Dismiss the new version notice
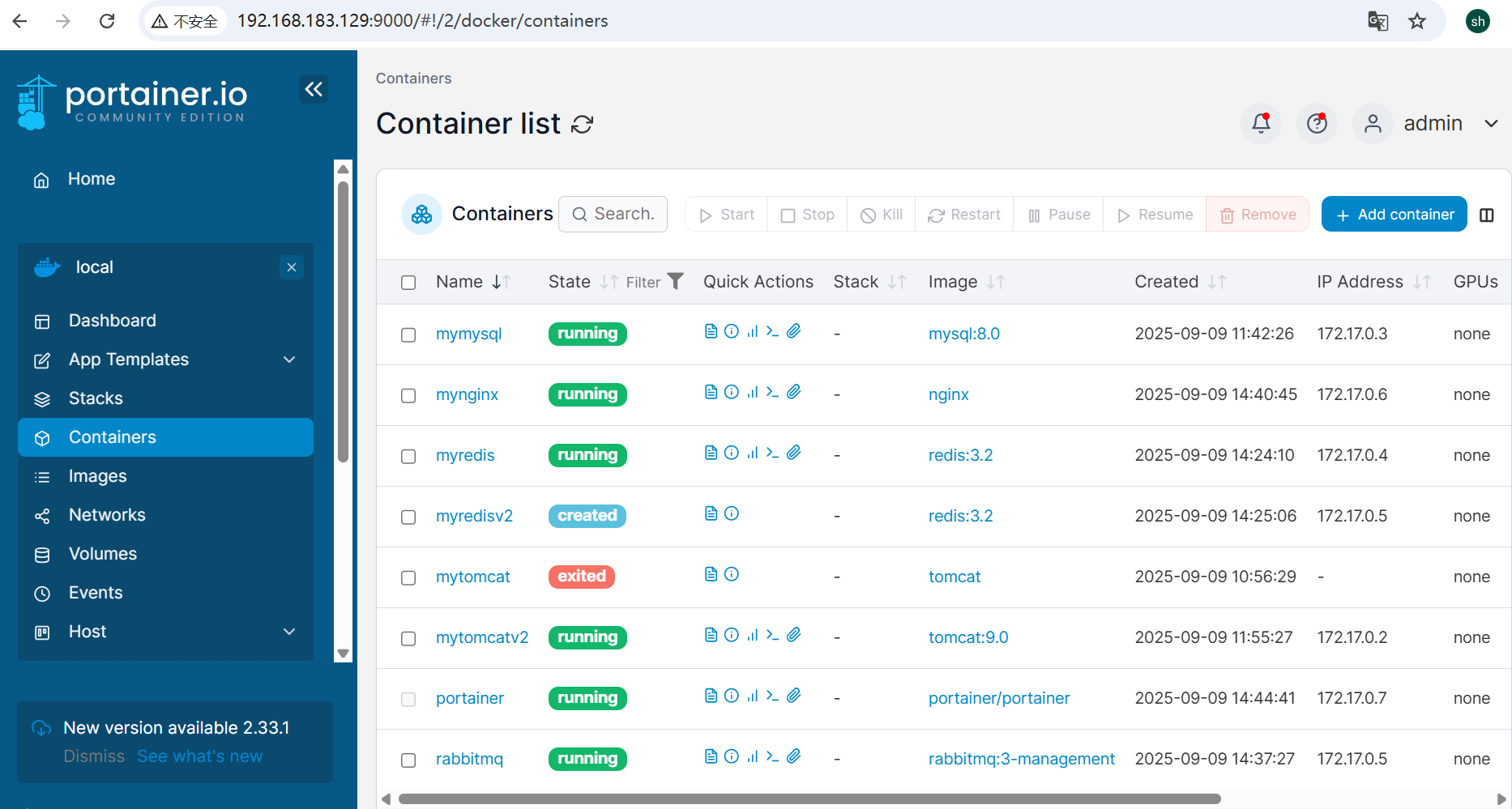 (x=94, y=756)
